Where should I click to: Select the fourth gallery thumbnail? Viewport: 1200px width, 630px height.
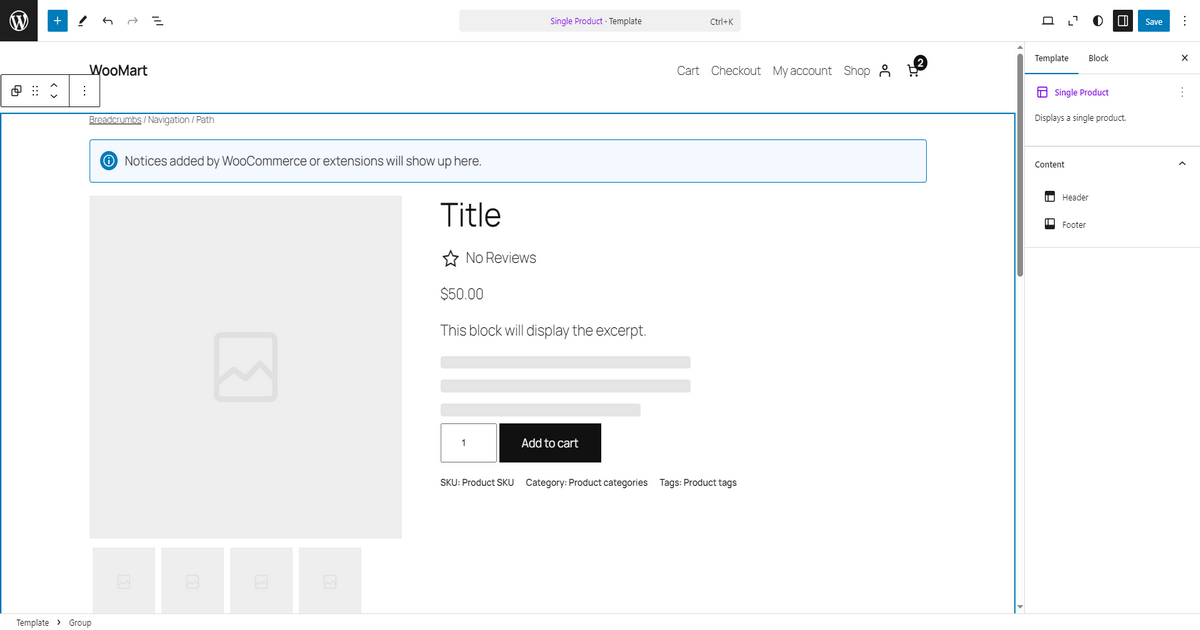point(330,580)
